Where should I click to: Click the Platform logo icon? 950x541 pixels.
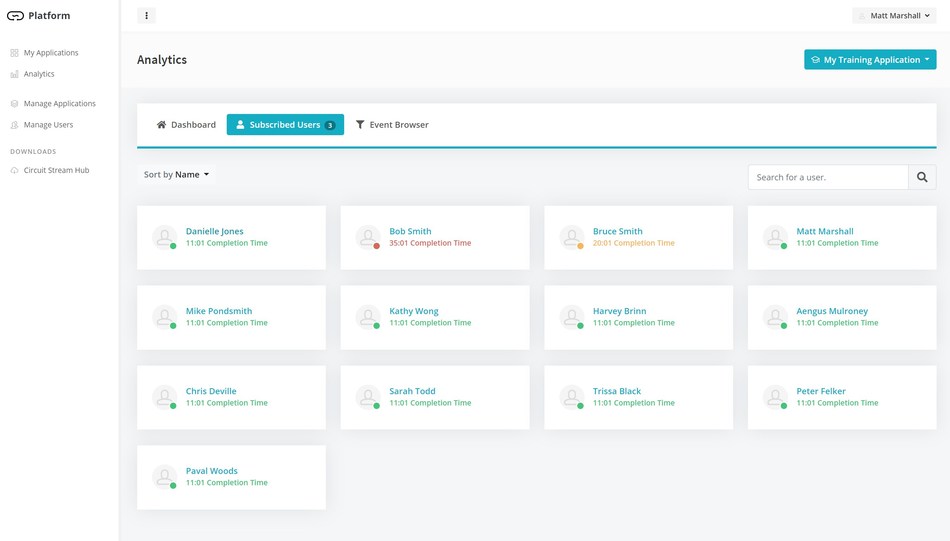point(15,16)
